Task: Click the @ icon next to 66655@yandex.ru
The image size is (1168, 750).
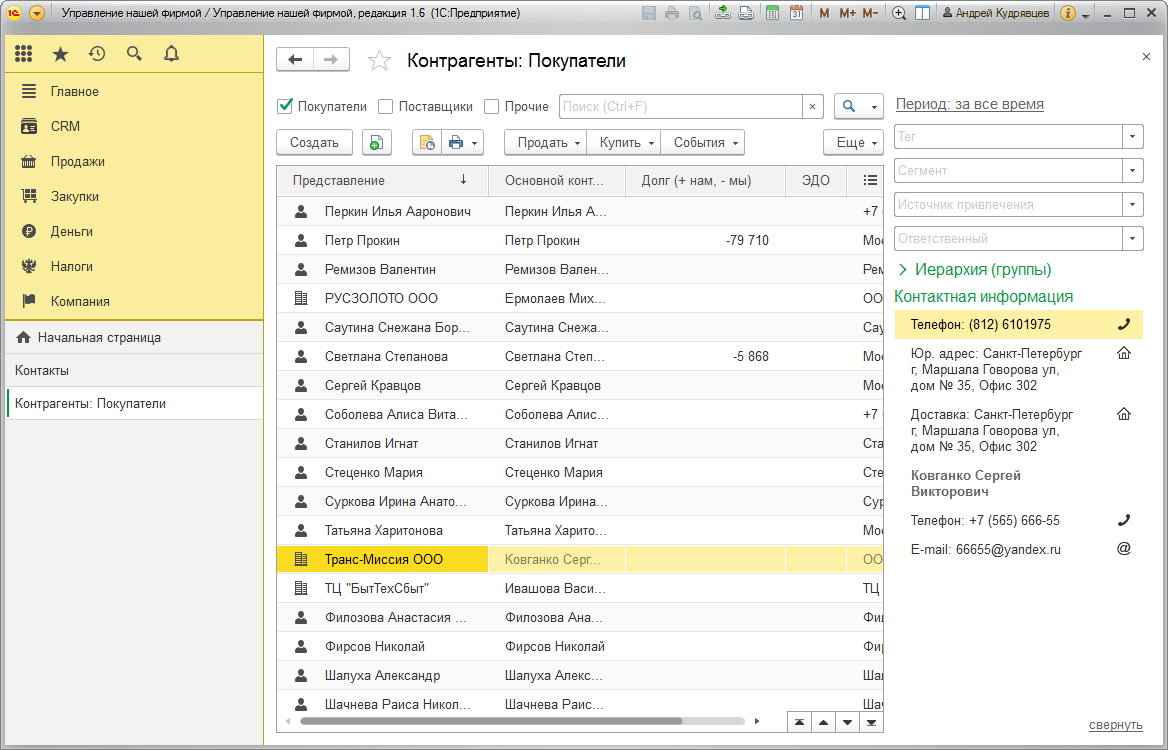Action: click(x=1124, y=549)
